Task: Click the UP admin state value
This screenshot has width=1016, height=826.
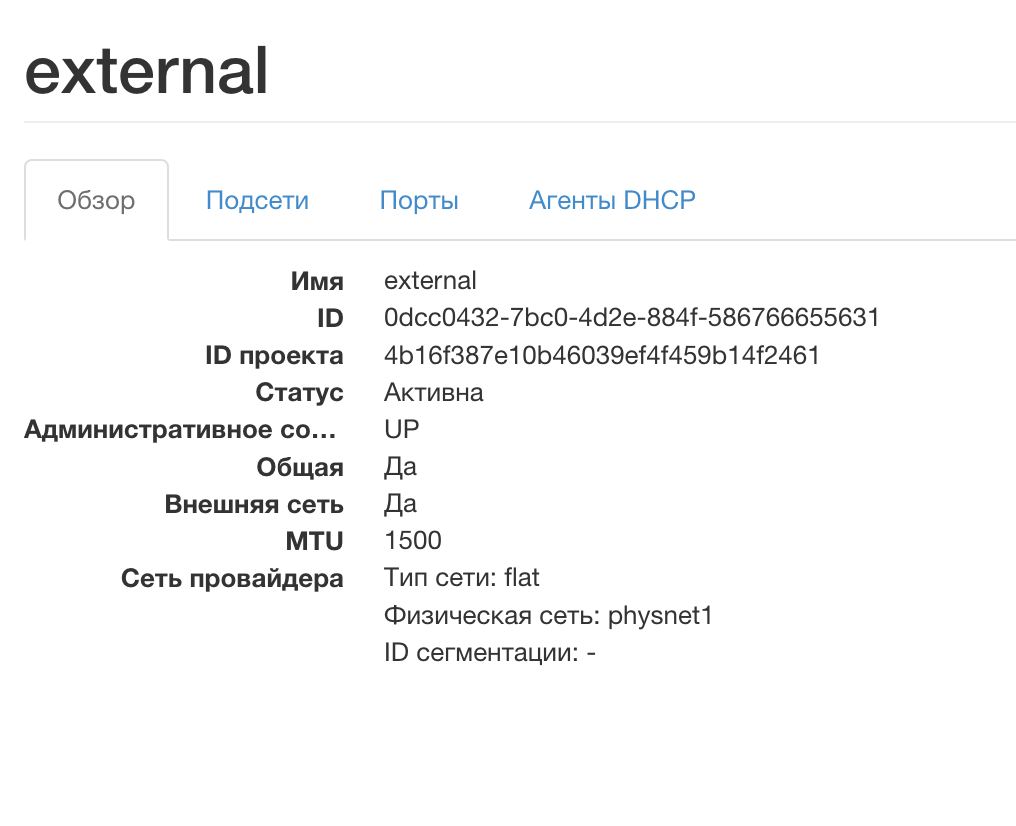Action: coord(402,429)
